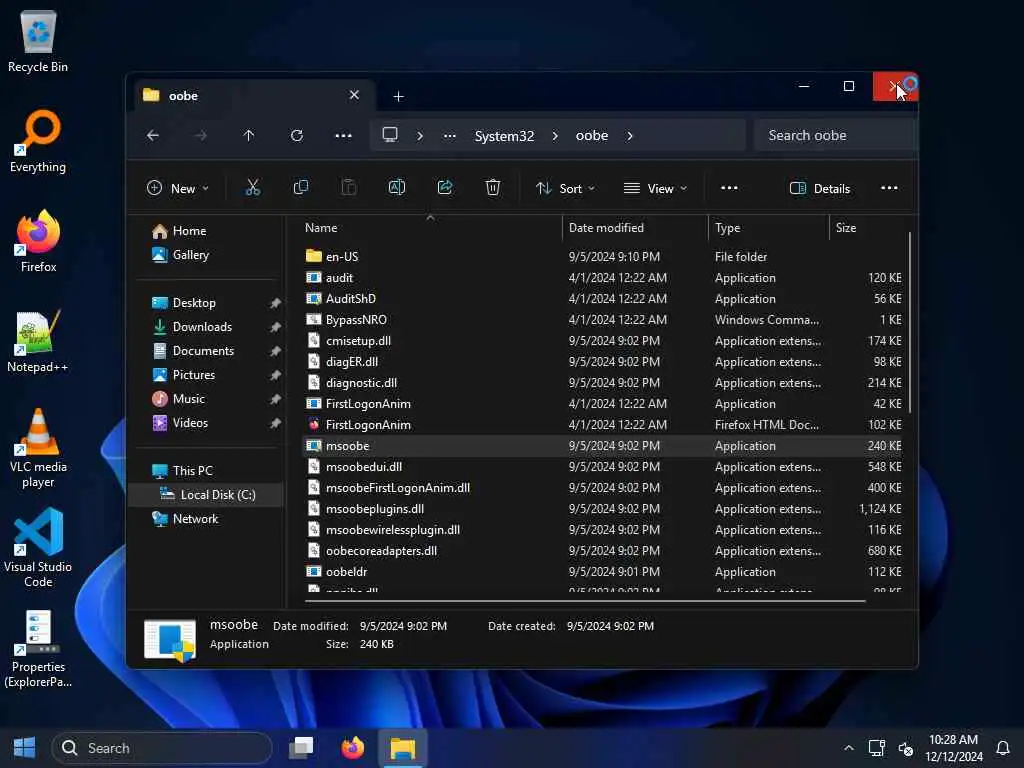Click File Explorer taskbar icon
The width and height of the screenshot is (1024, 768).
click(x=403, y=748)
